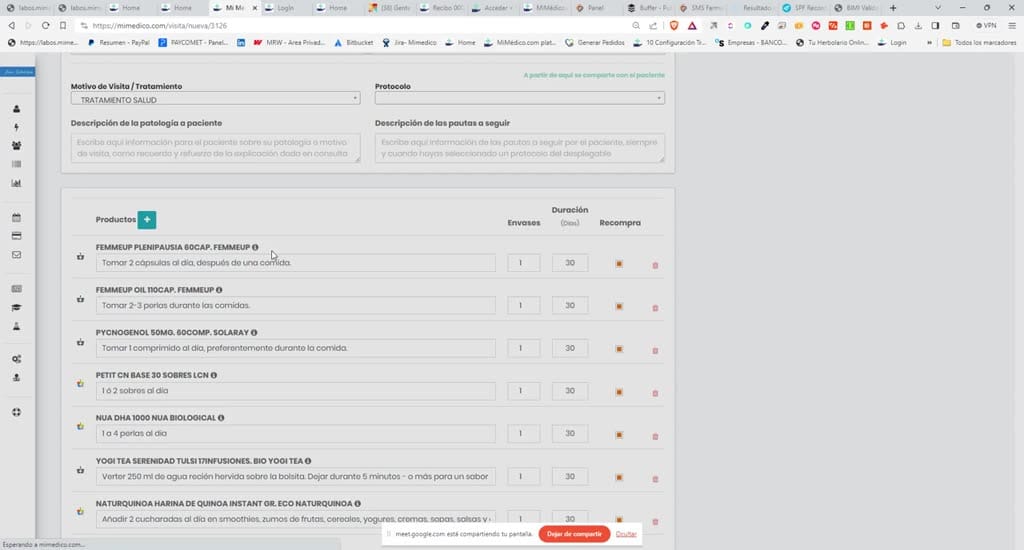Screen dimensions: 1024x550
Task: Delete PETIT CN BASE product with trash icon
Action: coord(655,393)
